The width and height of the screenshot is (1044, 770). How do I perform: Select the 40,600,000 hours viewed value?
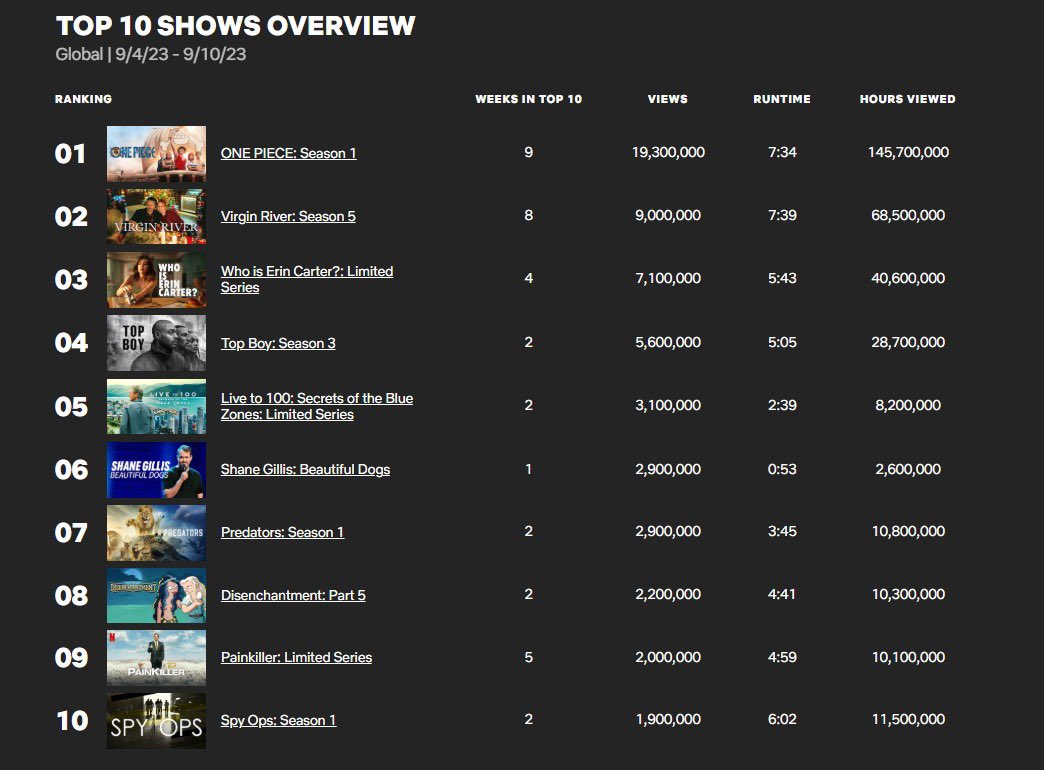(x=908, y=278)
